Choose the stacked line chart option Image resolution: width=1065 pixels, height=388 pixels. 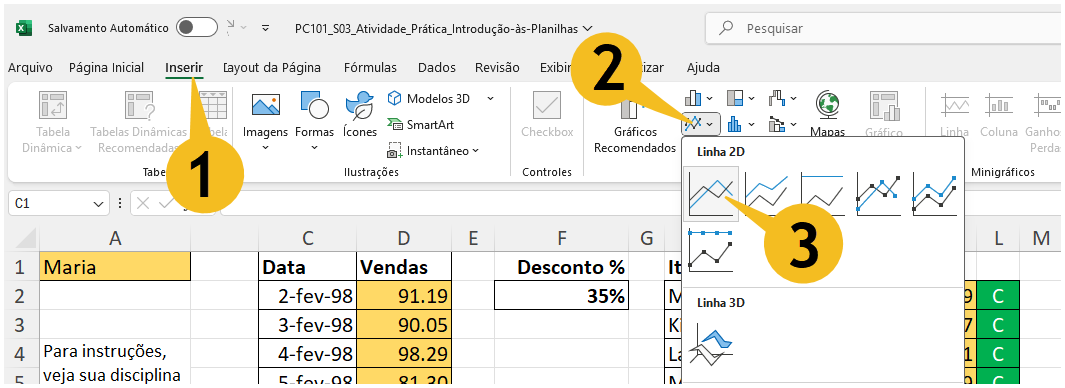click(766, 194)
